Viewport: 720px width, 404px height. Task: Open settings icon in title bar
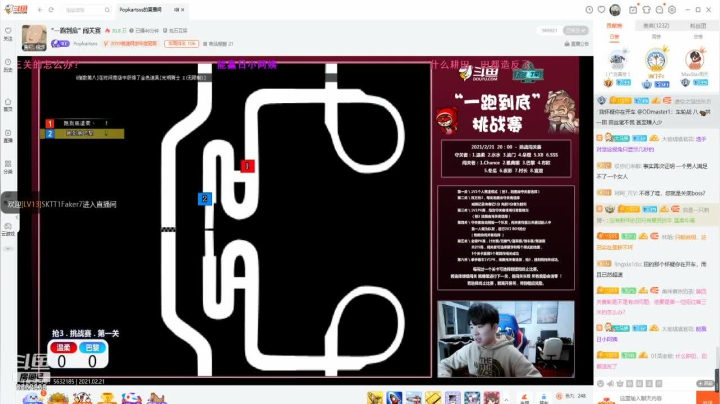672,10
